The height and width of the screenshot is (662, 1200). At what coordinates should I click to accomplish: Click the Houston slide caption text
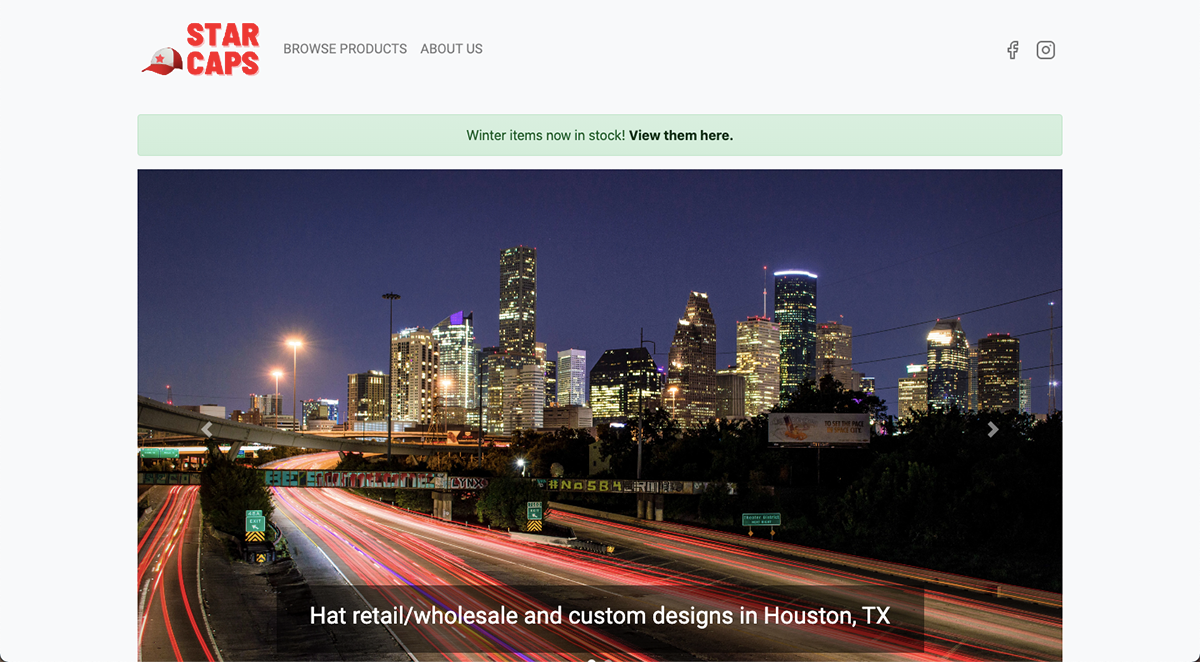(x=599, y=615)
